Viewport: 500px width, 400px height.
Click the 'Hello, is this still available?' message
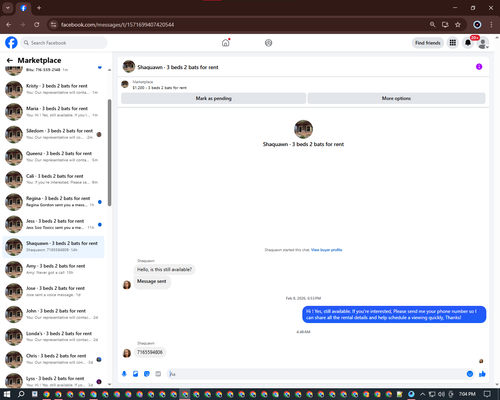click(x=164, y=269)
